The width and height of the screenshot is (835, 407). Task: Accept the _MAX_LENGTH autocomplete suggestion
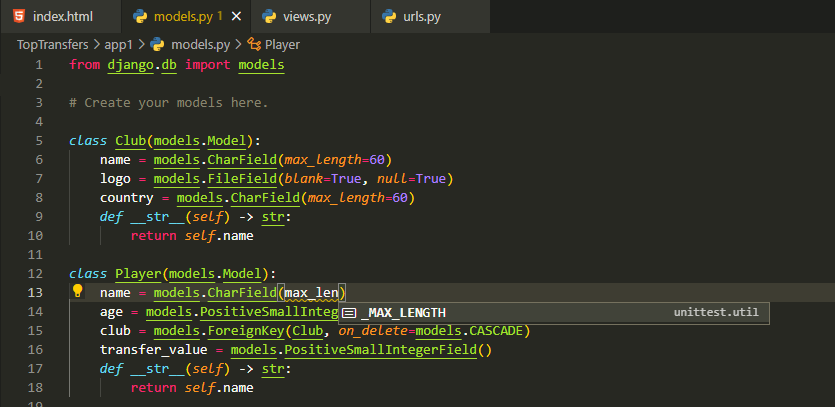pyautogui.click(x=554, y=313)
